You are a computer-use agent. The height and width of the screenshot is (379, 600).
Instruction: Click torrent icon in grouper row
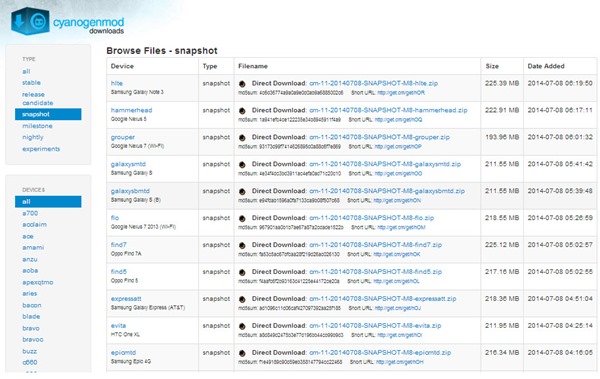pos(242,137)
